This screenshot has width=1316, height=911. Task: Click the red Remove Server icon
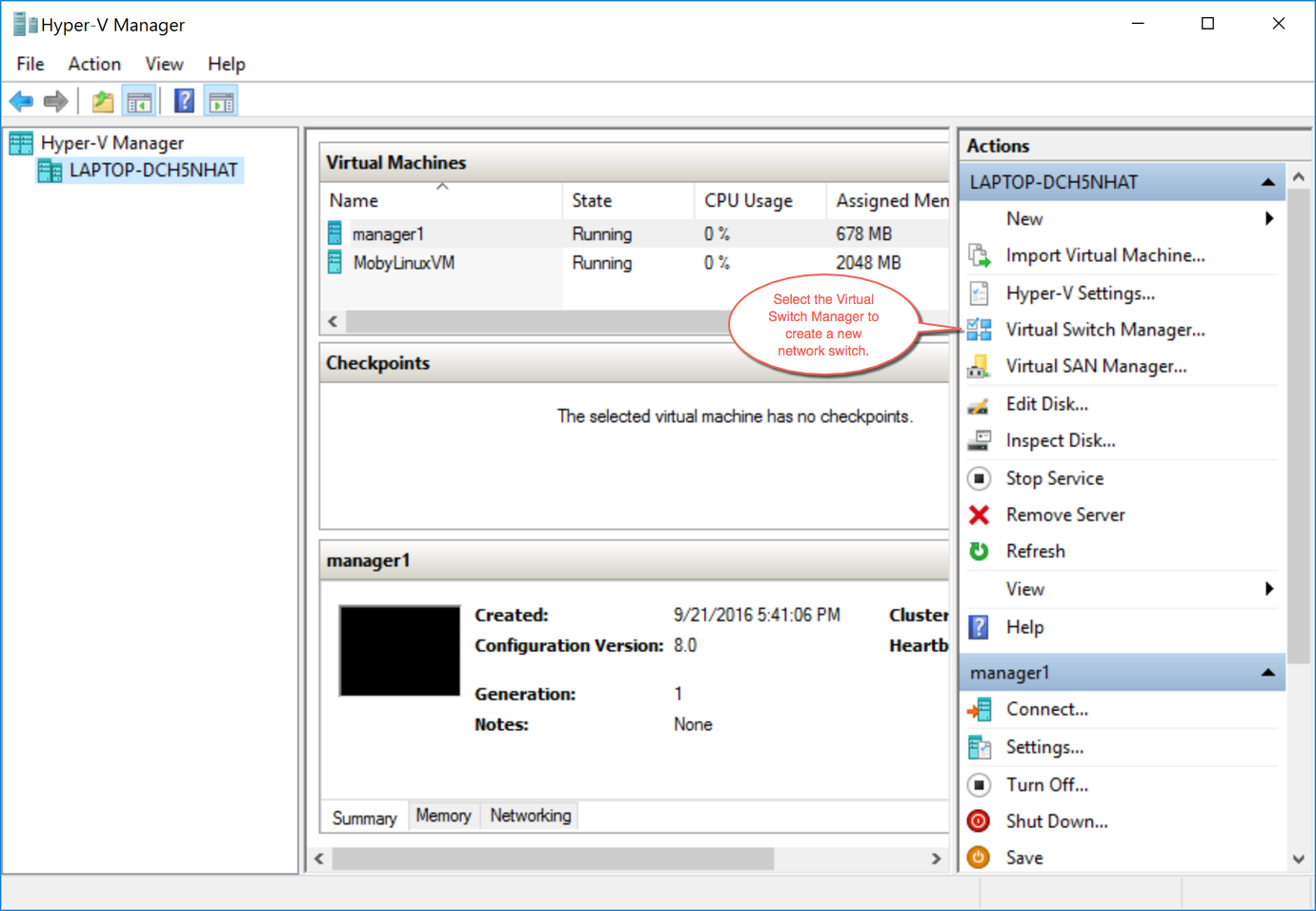(x=978, y=515)
